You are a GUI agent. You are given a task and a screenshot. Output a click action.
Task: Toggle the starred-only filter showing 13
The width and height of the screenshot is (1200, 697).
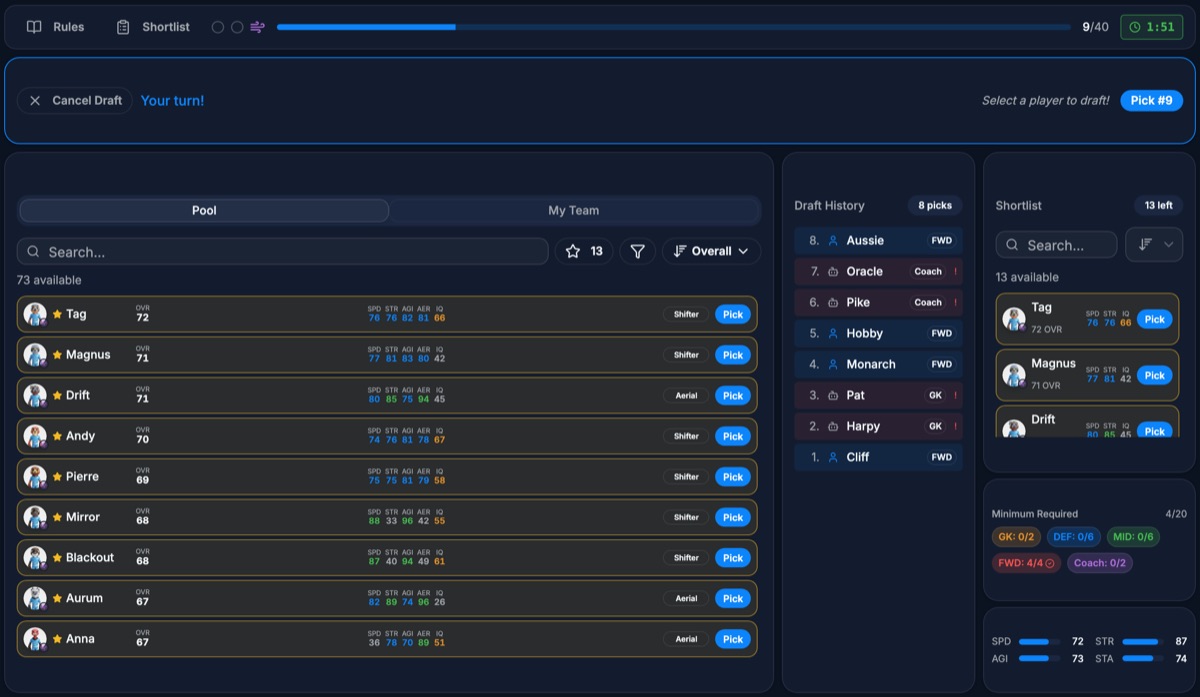click(x=584, y=252)
